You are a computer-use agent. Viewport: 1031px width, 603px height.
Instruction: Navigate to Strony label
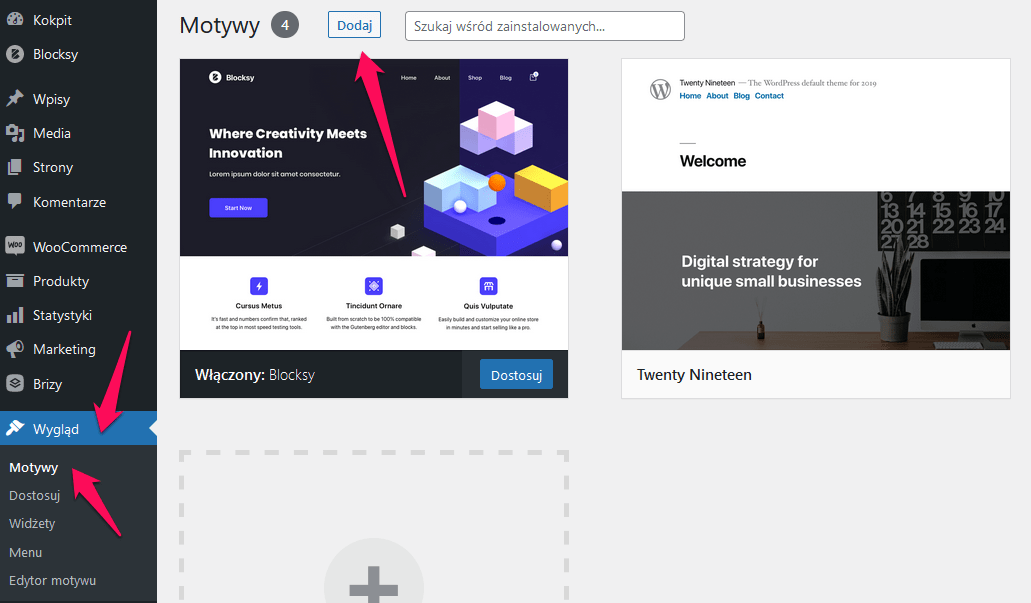click(53, 168)
